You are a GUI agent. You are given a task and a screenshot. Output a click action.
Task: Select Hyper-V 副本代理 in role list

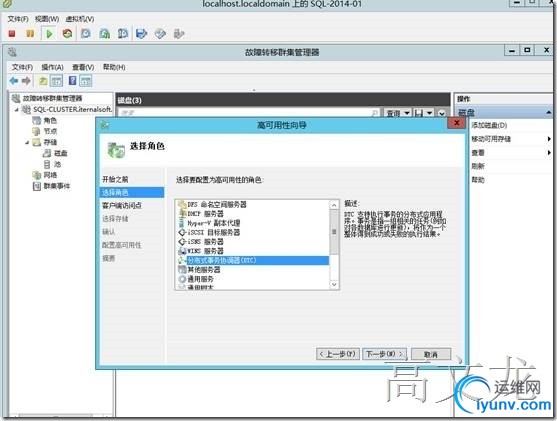tap(213, 223)
